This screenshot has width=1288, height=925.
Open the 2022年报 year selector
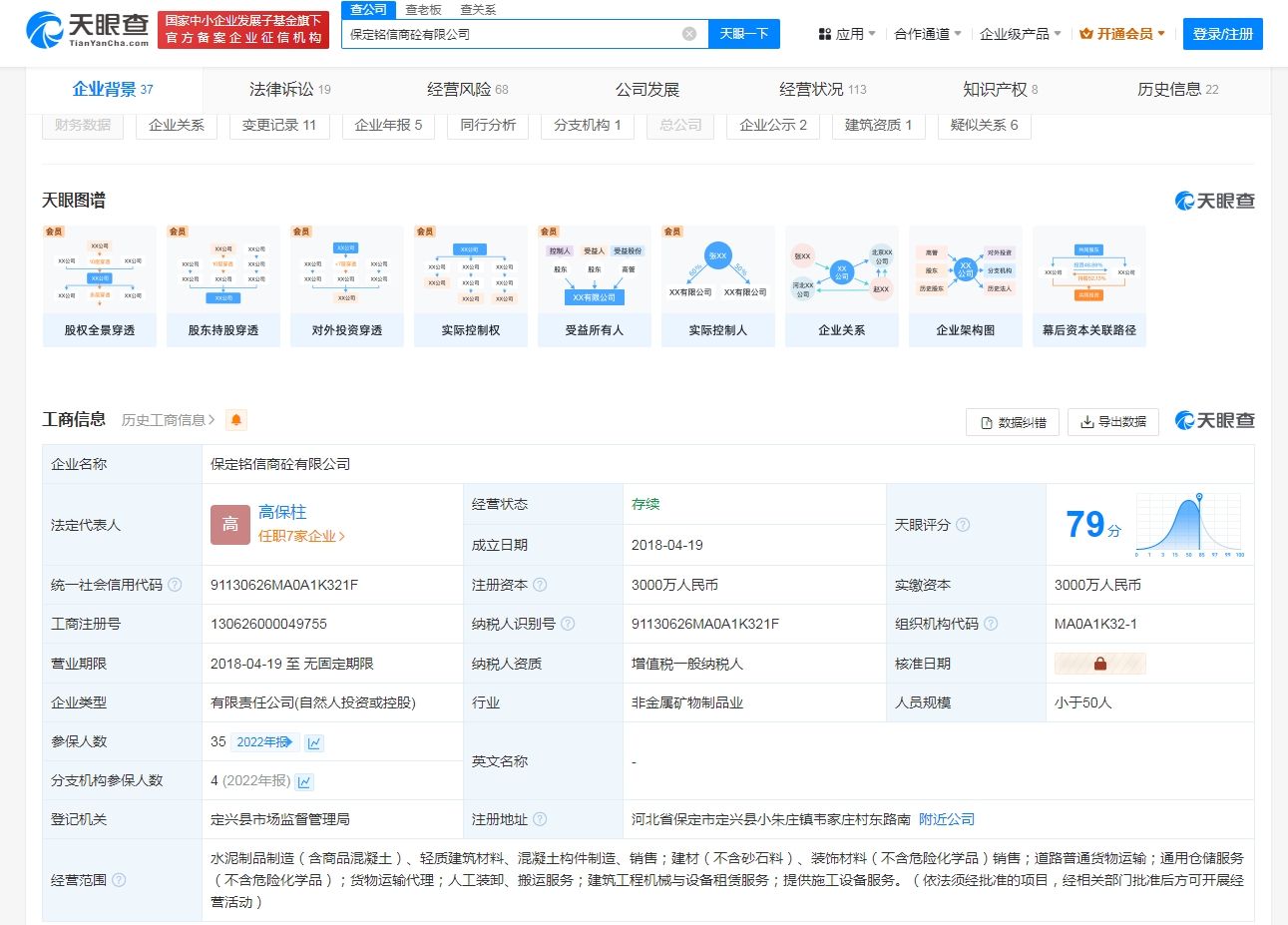[264, 742]
